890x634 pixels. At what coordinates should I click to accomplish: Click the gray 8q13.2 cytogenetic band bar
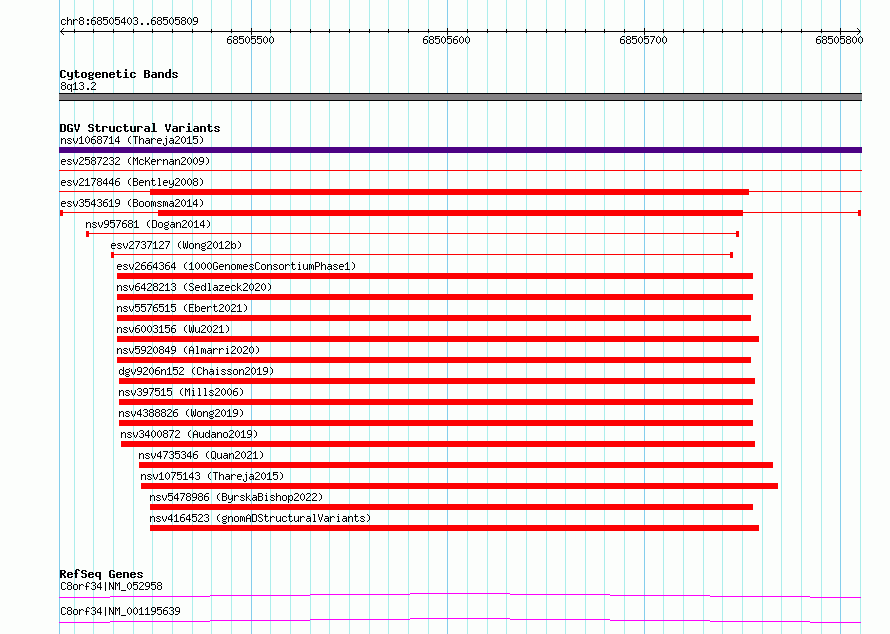click(x=460, y=97)
